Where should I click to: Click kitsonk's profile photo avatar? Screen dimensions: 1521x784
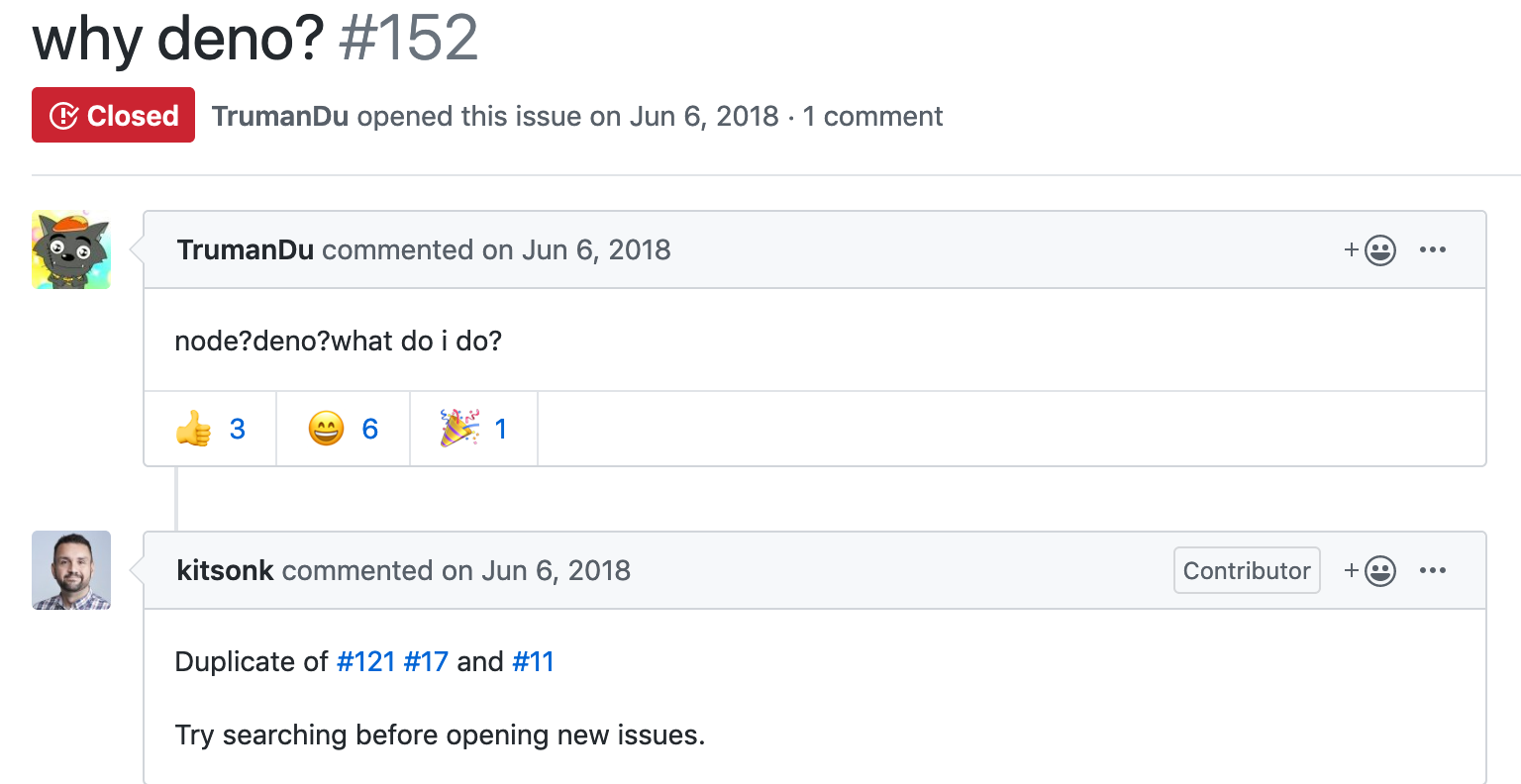71,570
